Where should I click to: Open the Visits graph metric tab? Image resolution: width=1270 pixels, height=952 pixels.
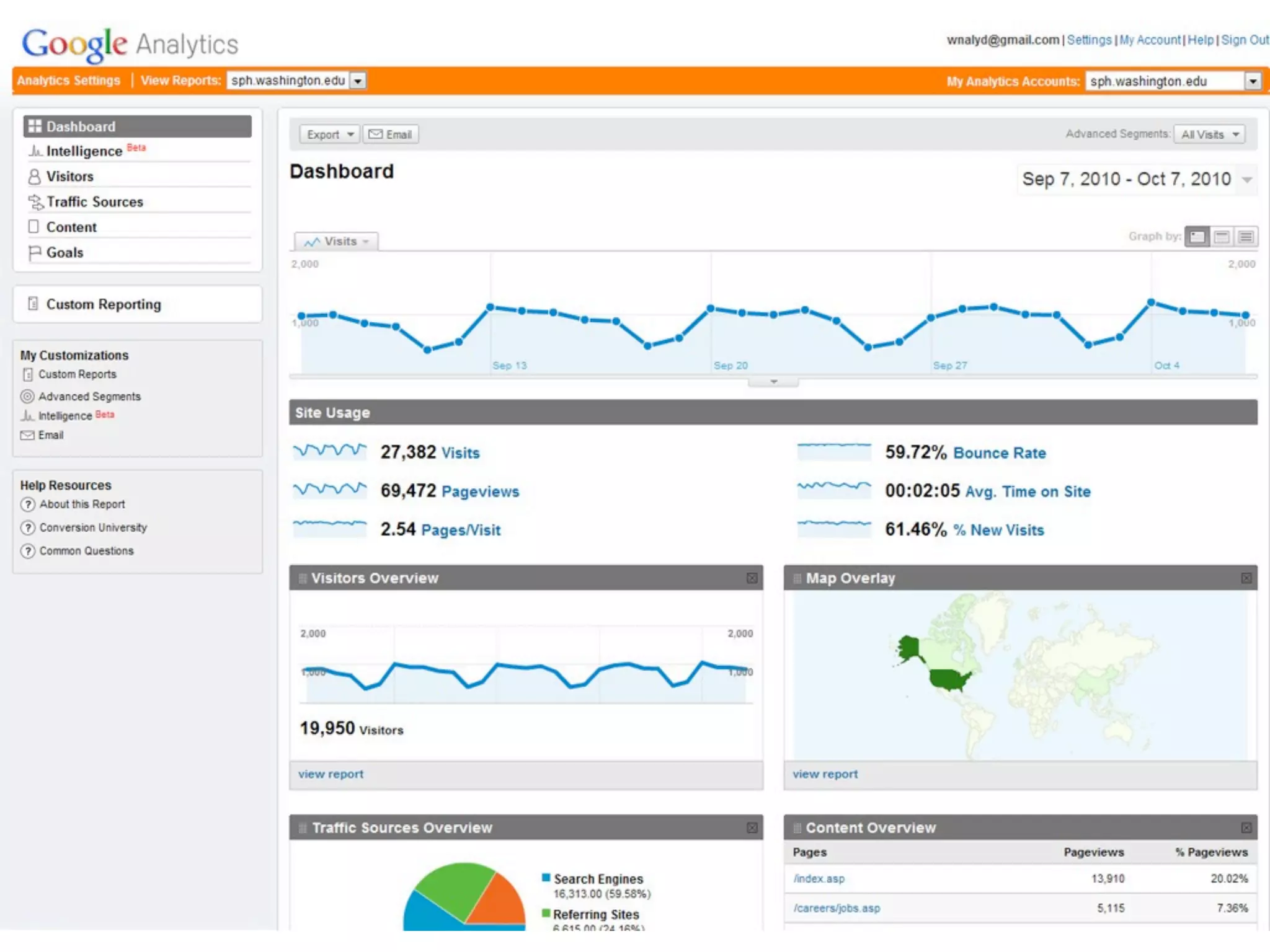[x=337, y=242]
